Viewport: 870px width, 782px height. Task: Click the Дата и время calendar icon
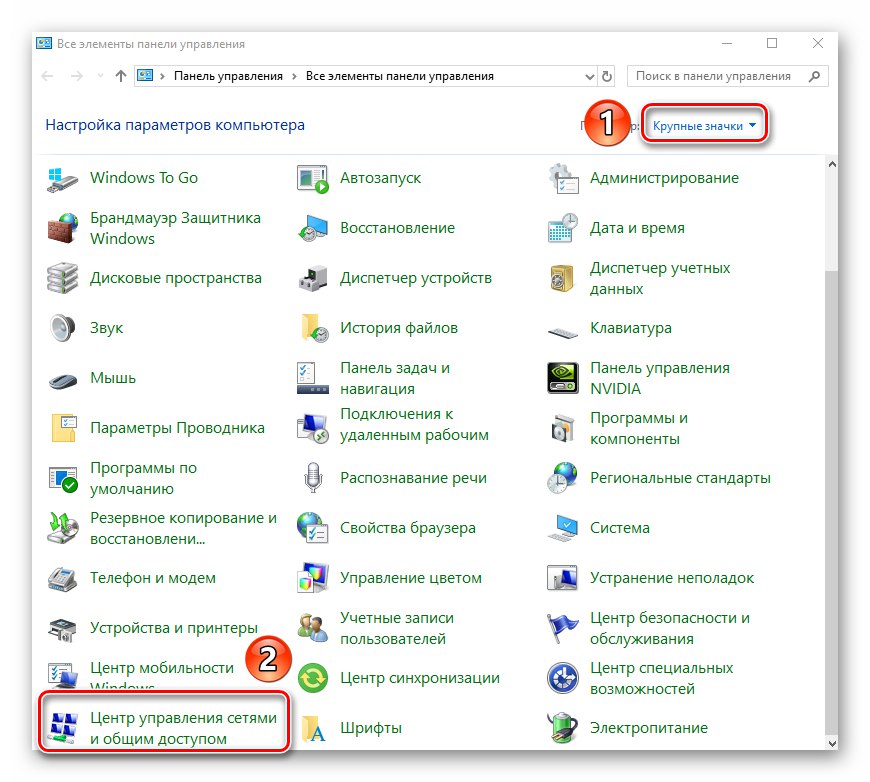[563, 228]
